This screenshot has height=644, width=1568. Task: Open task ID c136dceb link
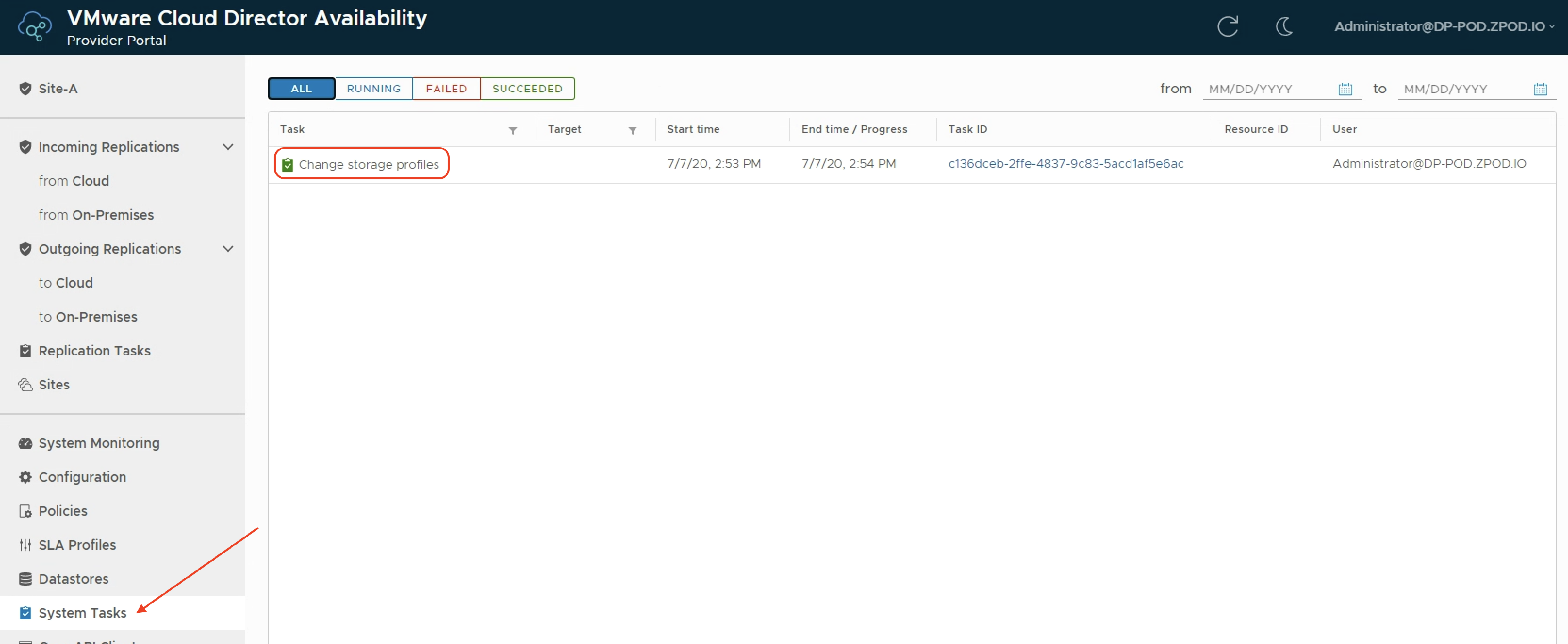click(1065, 163)
